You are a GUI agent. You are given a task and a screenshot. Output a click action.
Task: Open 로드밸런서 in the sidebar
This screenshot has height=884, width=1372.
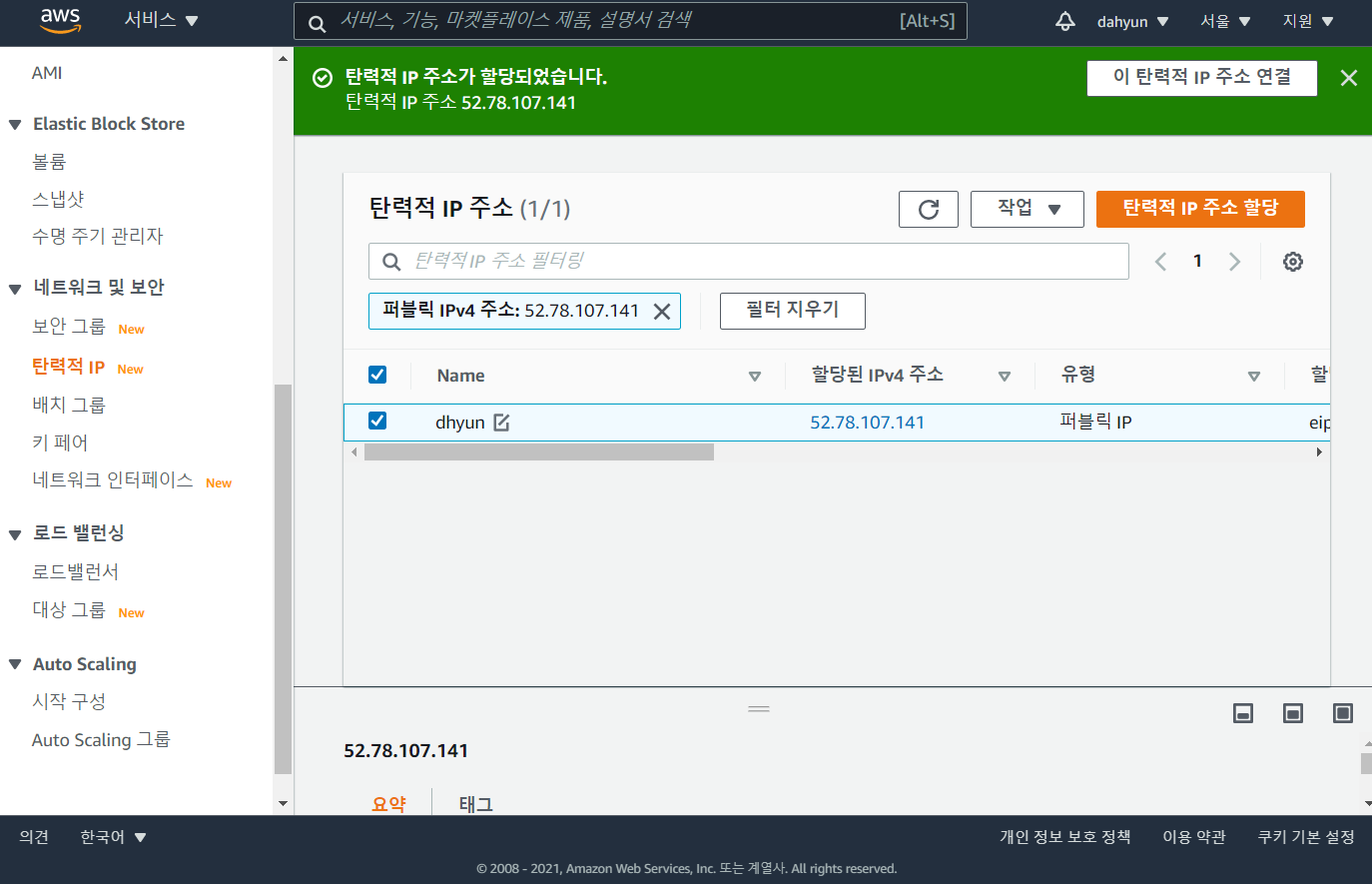pyautogui.click(x=76, y=572)
